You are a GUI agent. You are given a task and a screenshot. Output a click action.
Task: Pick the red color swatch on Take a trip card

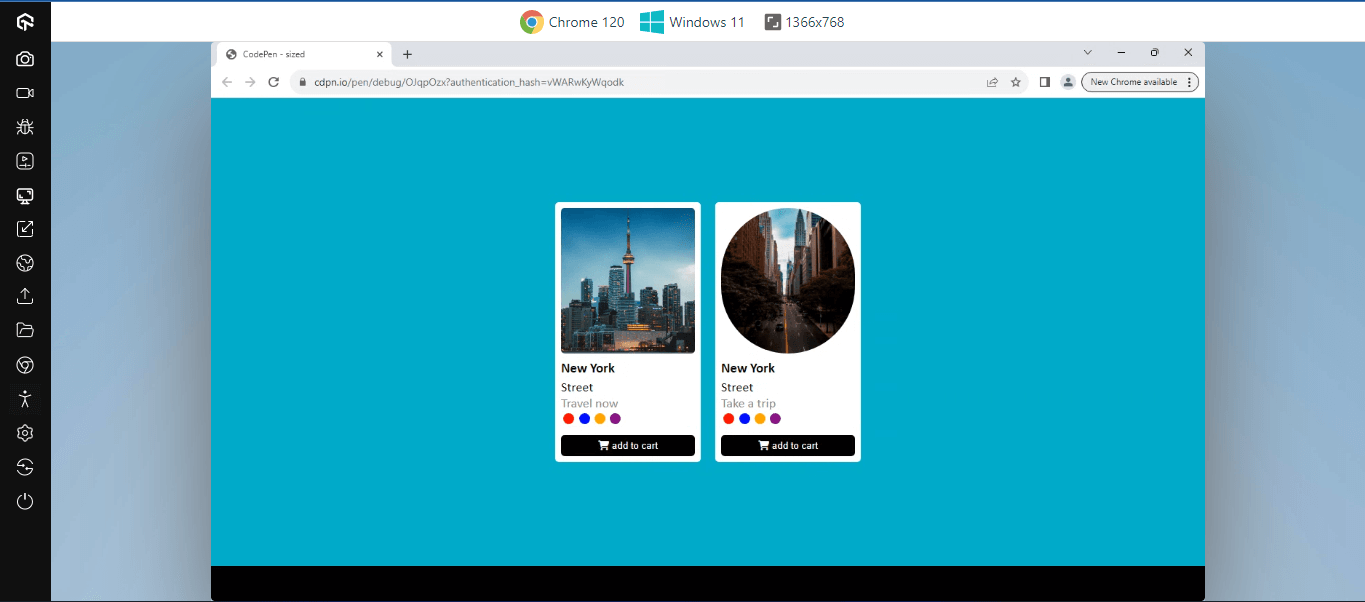[728, 418]
